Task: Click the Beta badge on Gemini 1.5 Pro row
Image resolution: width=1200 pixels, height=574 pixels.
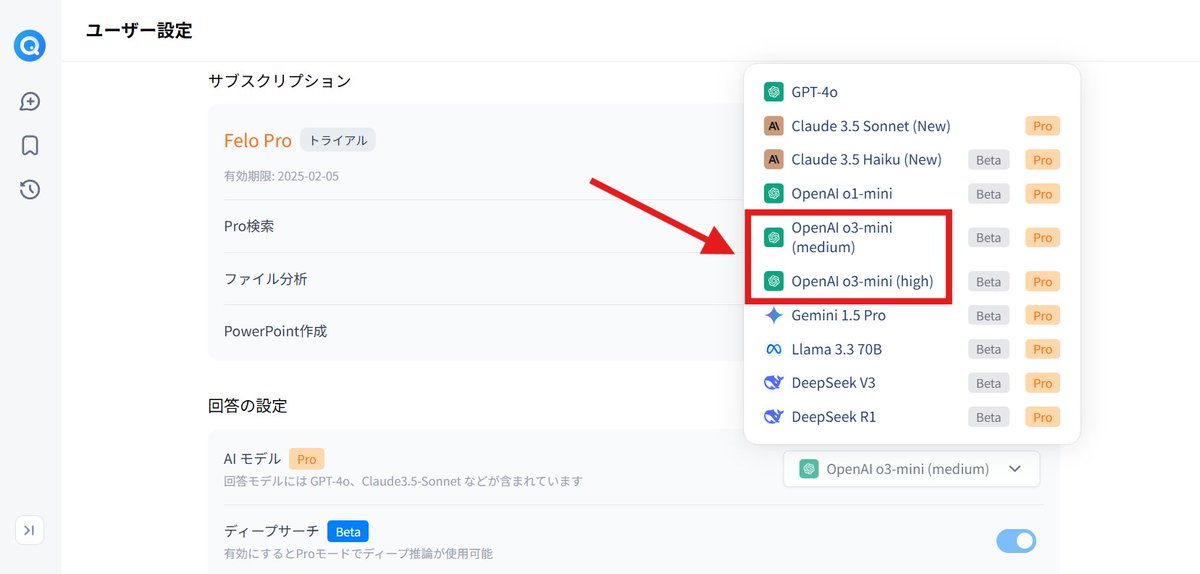Action: (988, 316)
